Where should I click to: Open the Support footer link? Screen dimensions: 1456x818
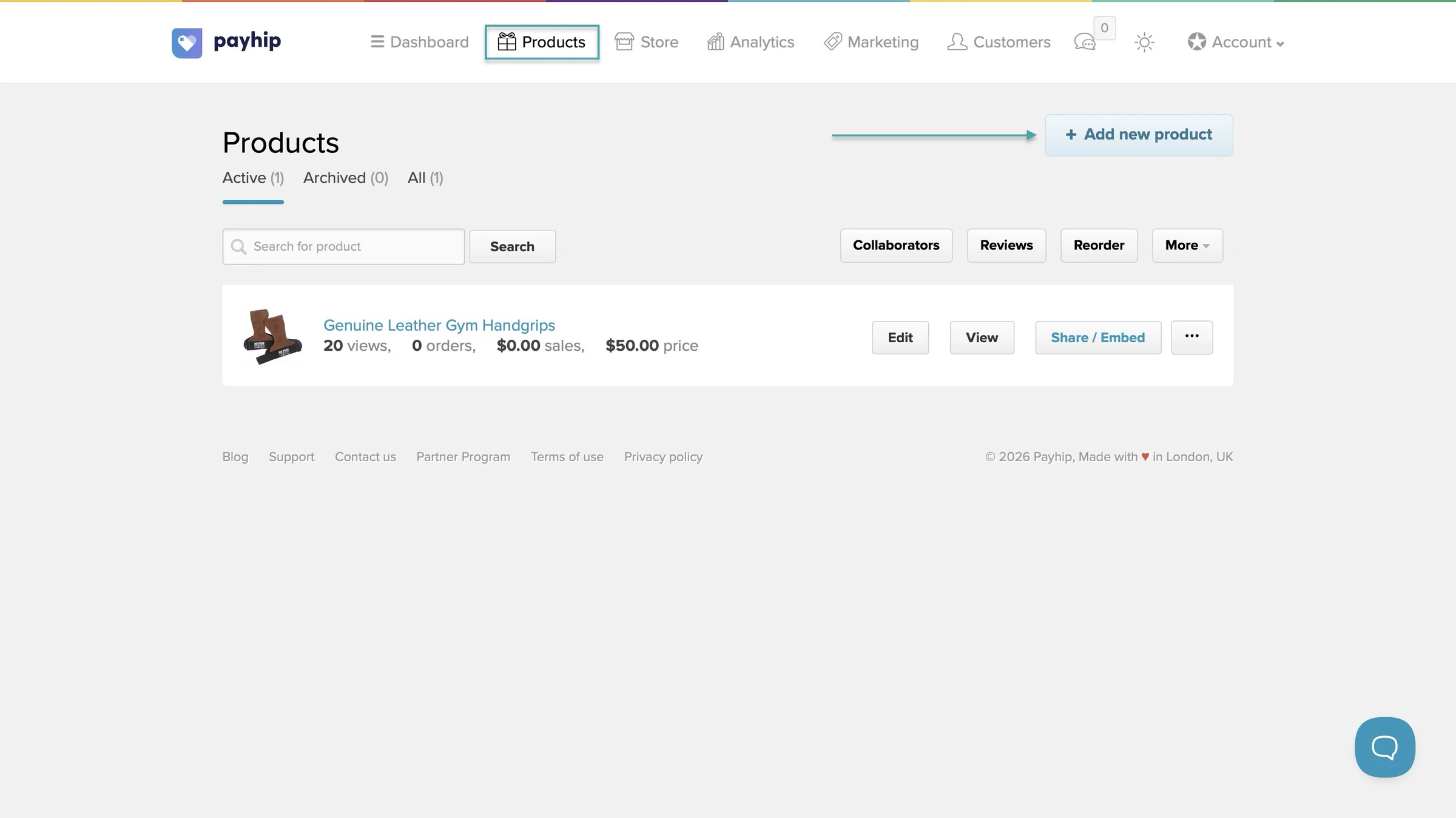tap(291, 457)
